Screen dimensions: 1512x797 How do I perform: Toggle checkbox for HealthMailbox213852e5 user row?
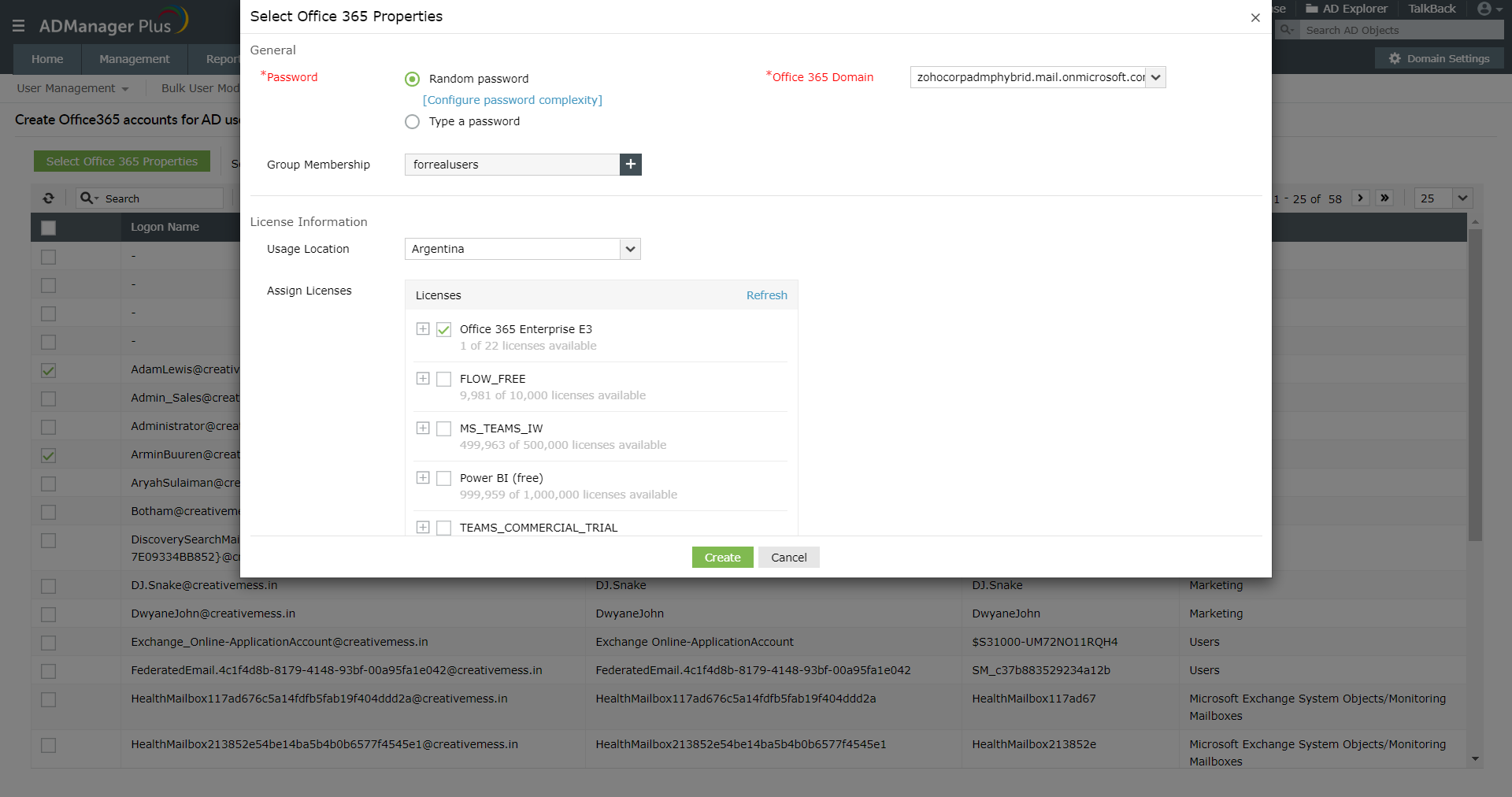pyautogui.click(x=49, y=745)
